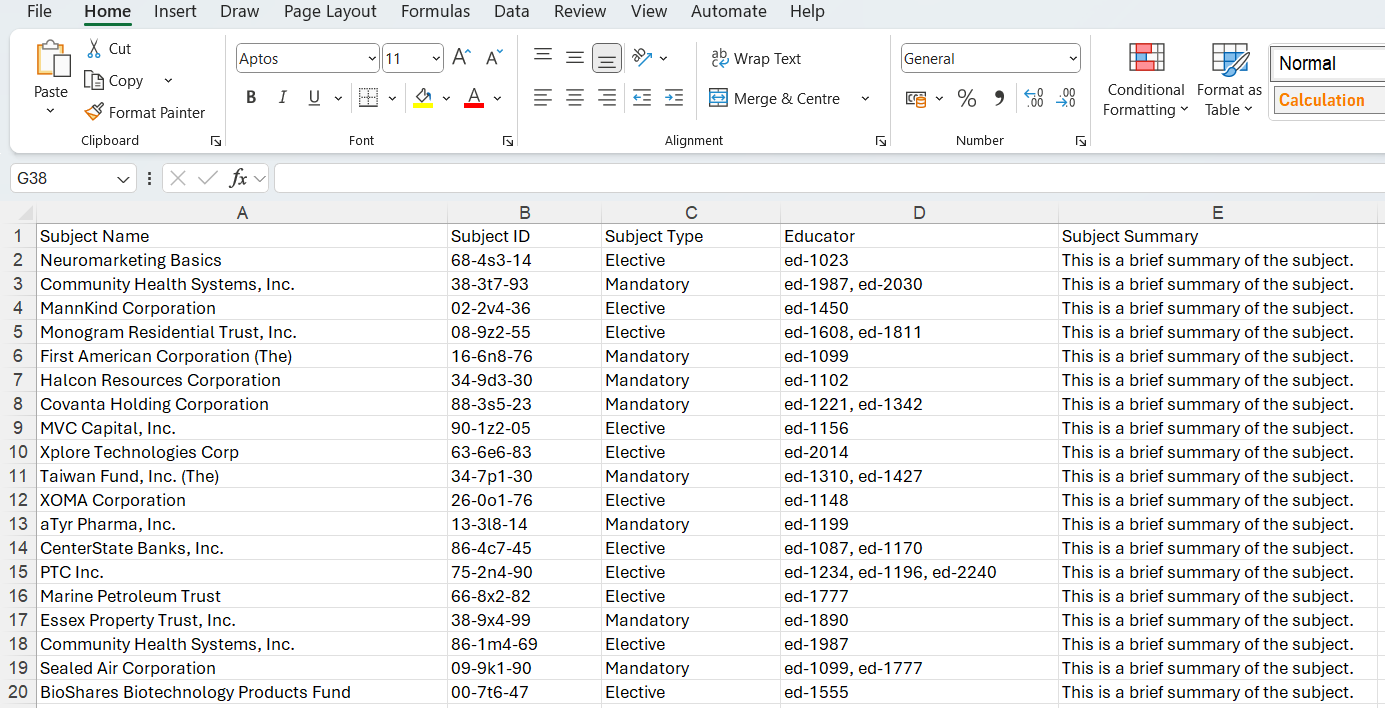Open the Automate tab
1385x708 pixels.
click(x=728, y=12)
